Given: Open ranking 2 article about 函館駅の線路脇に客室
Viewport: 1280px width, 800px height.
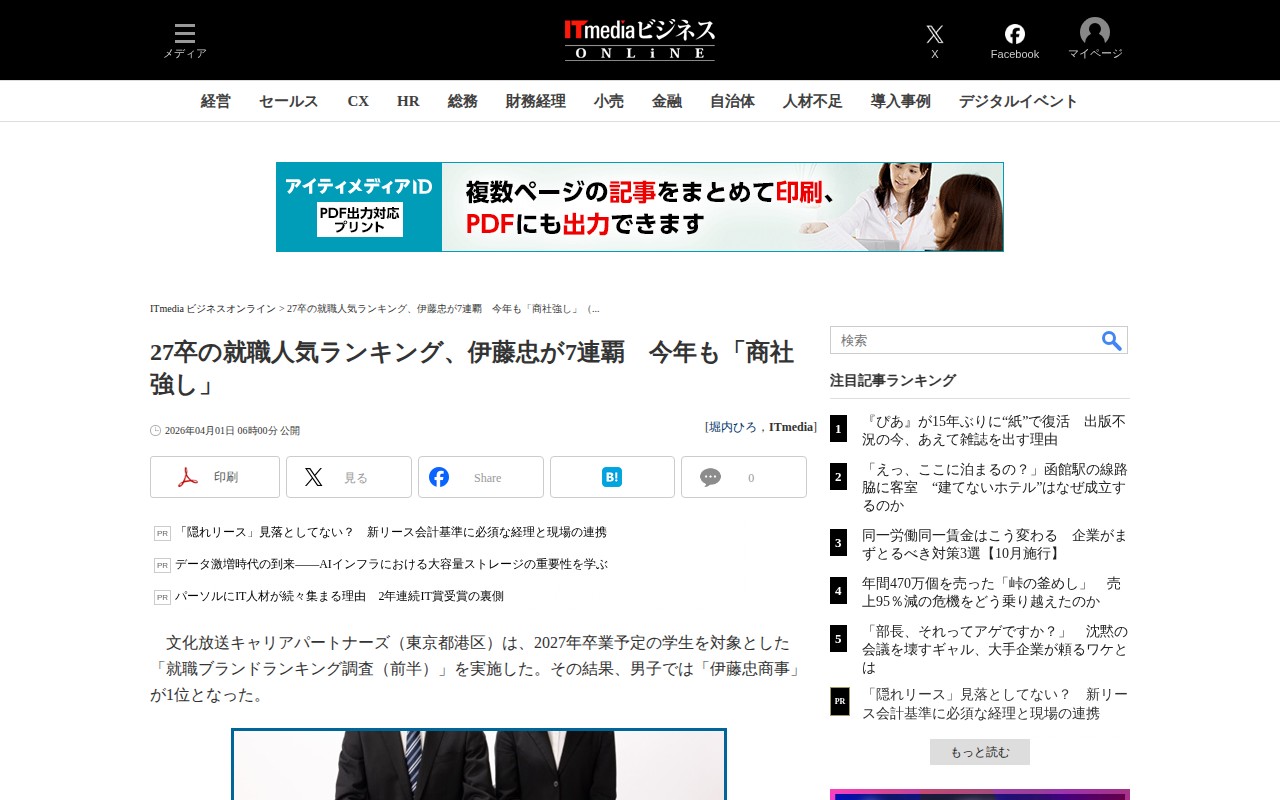Looking at the screenshot, I should click(x=995, y=487).
